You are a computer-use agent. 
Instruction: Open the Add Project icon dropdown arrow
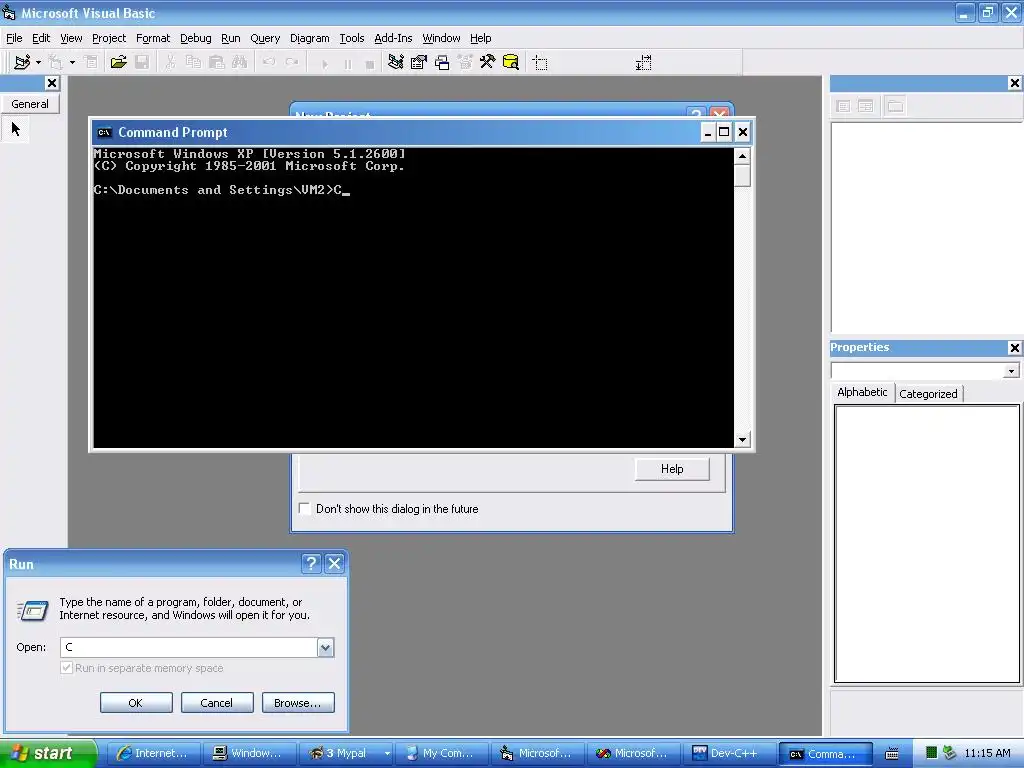pos(39,63)
